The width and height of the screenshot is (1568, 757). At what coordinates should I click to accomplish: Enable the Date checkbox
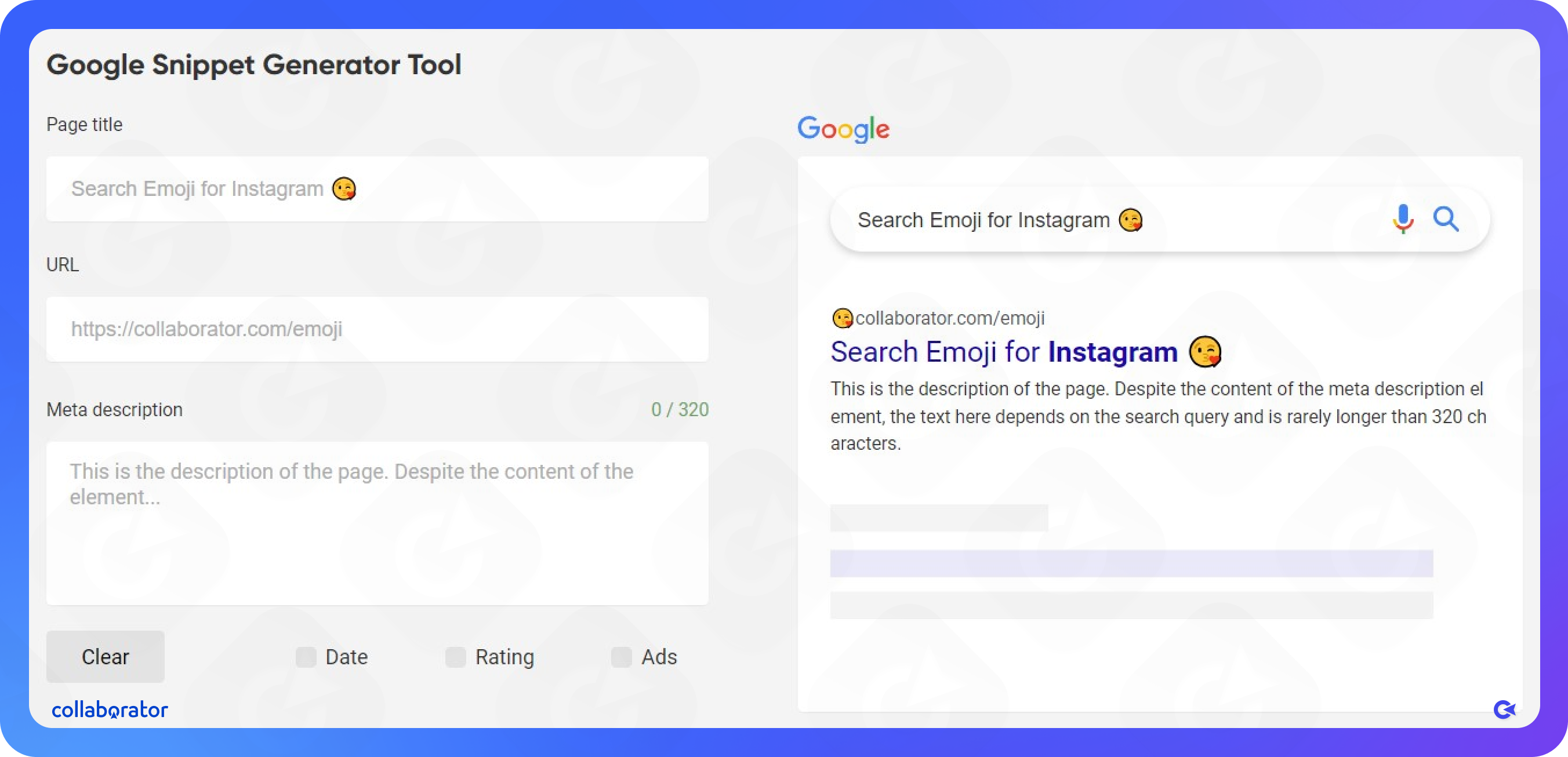(x=306, y=657)
